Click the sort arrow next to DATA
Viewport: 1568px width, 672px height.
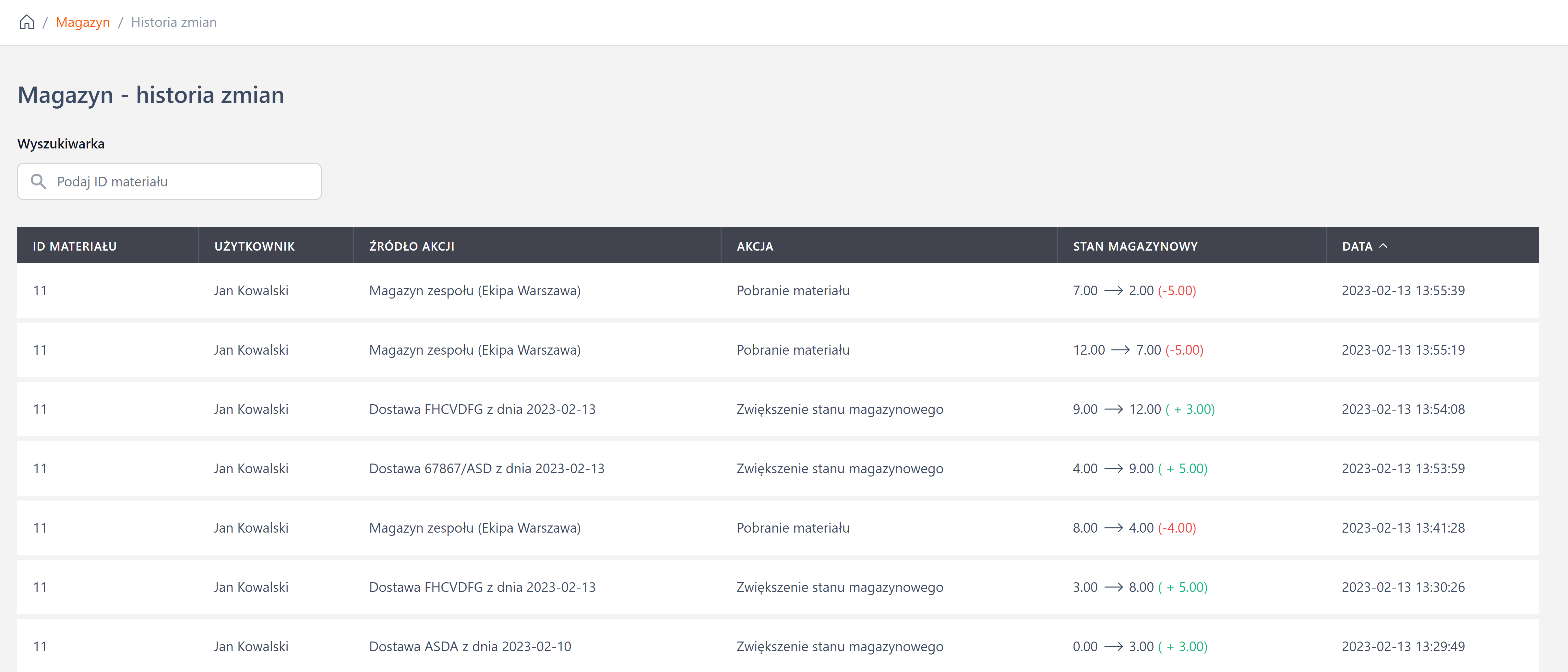[x=1383, y=246]
